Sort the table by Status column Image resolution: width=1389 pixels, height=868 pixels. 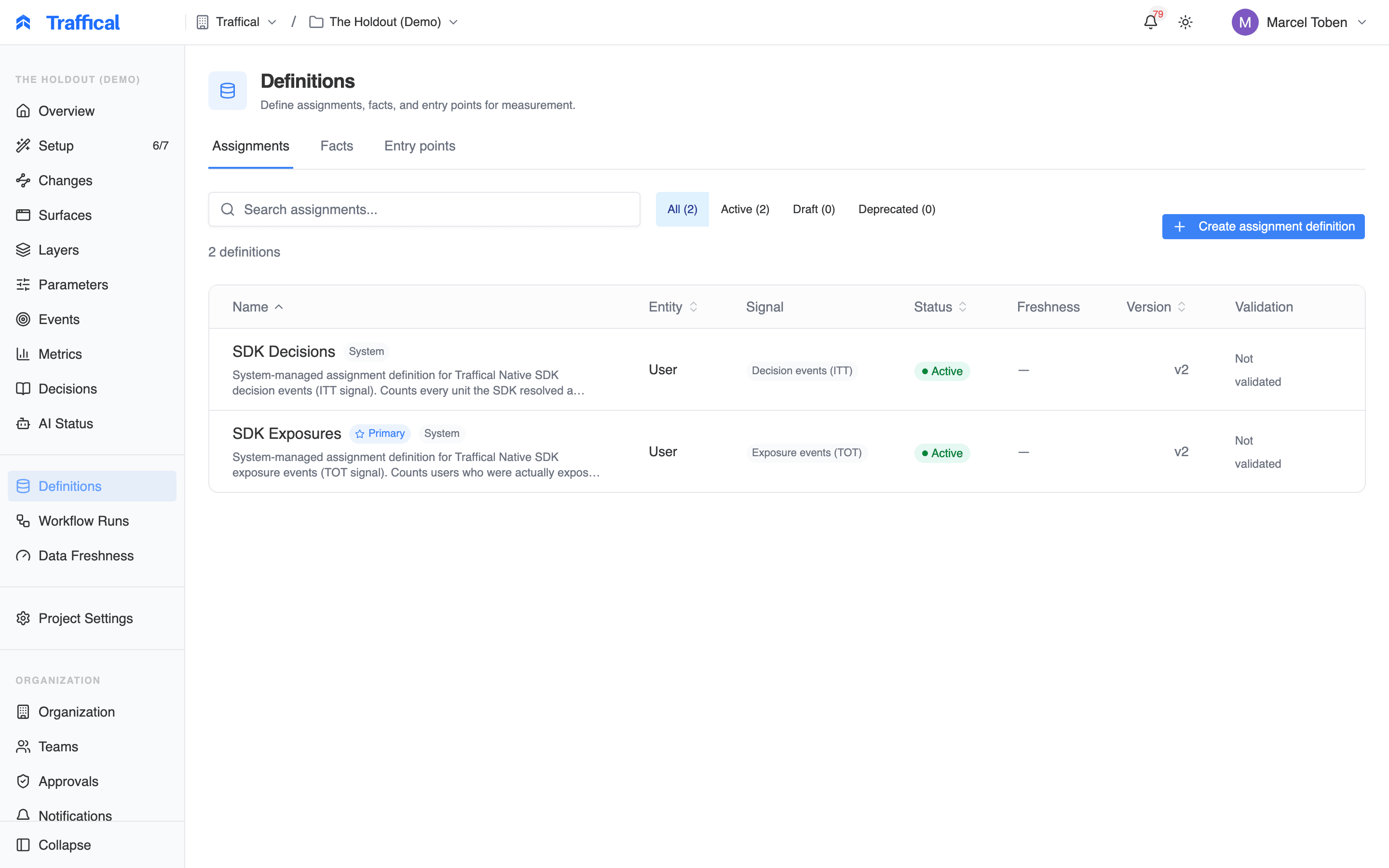tap(940, 307)
